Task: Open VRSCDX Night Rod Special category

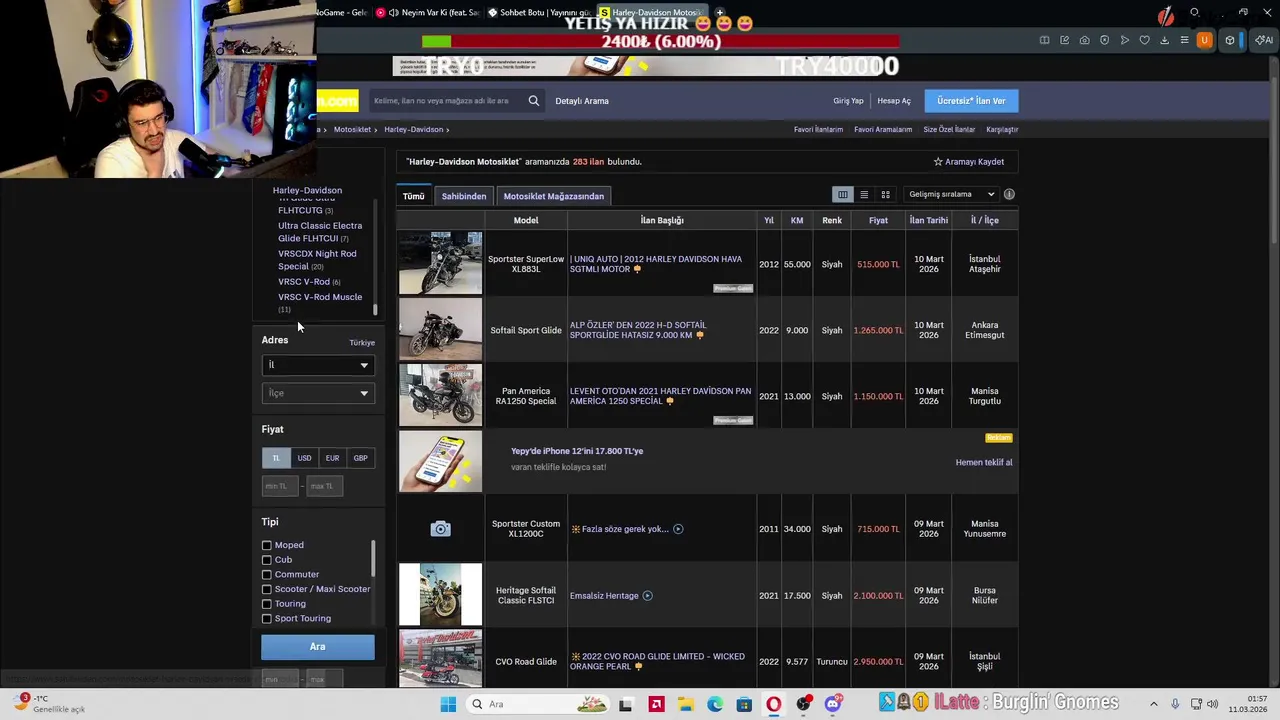Action: click(317, 260)
